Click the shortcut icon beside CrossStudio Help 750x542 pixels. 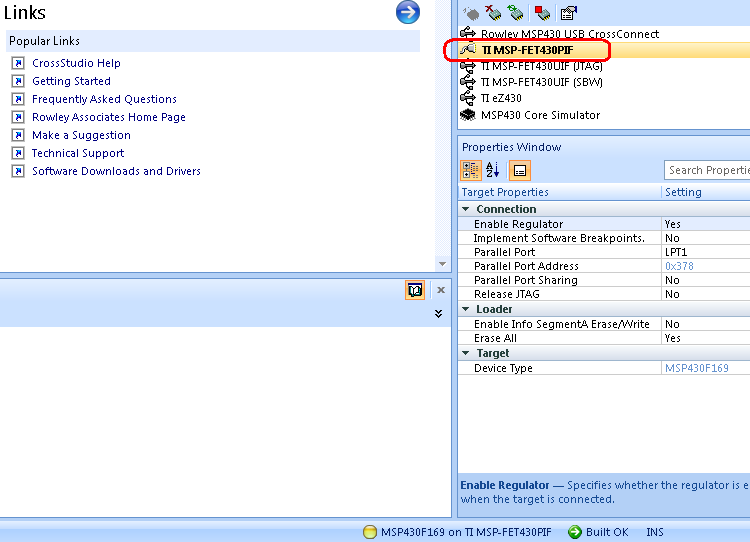(18, 63)
